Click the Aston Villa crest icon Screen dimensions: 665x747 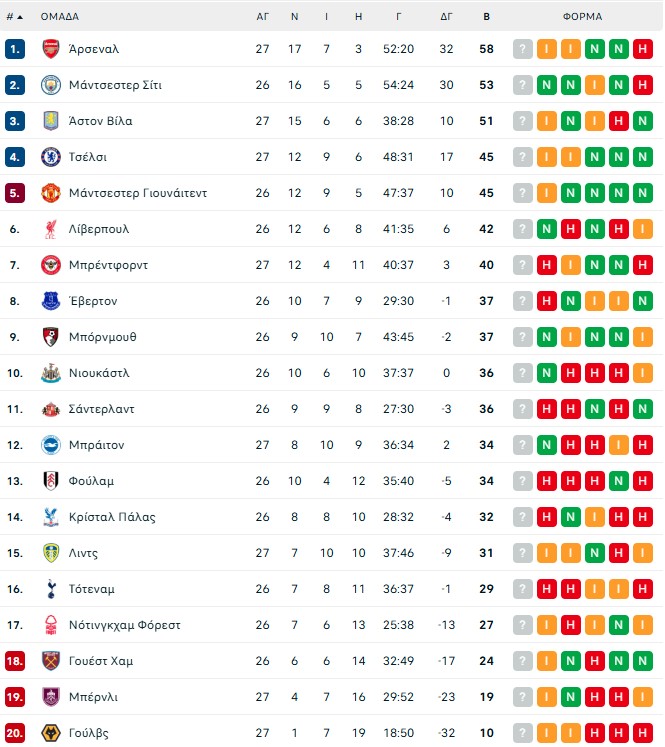coord(51,121)
